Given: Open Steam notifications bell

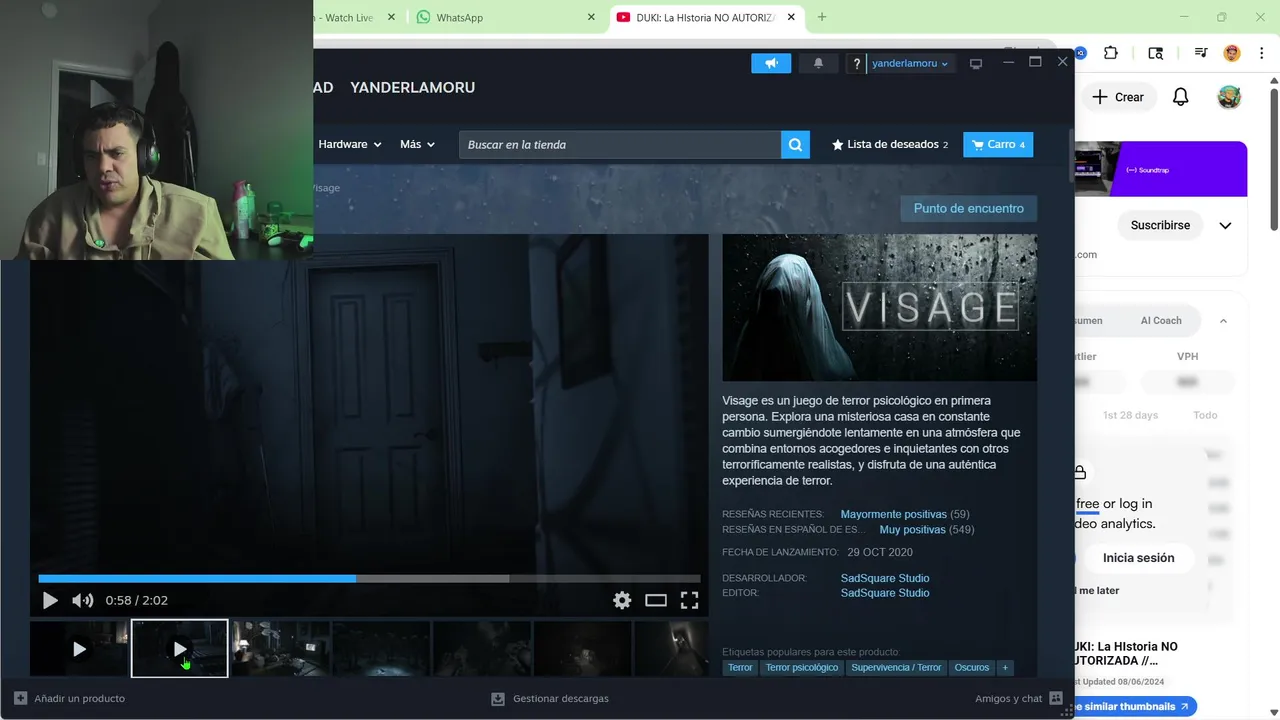Looking at the screenshot, I should (x=818, y=63).
